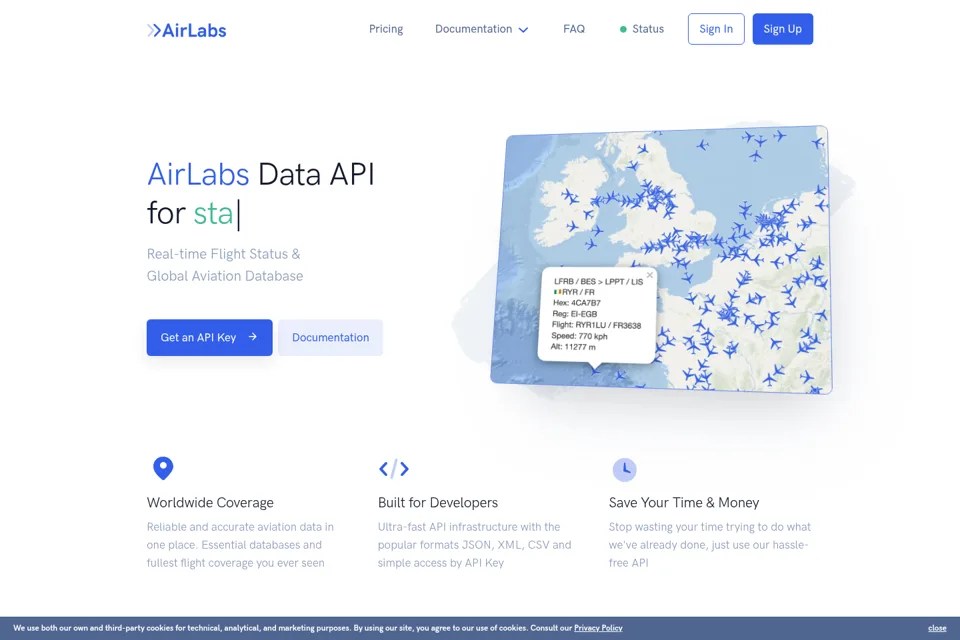The image size is (960, 640).
Task: Close the flight info popup on map
Action: (650, 276)
